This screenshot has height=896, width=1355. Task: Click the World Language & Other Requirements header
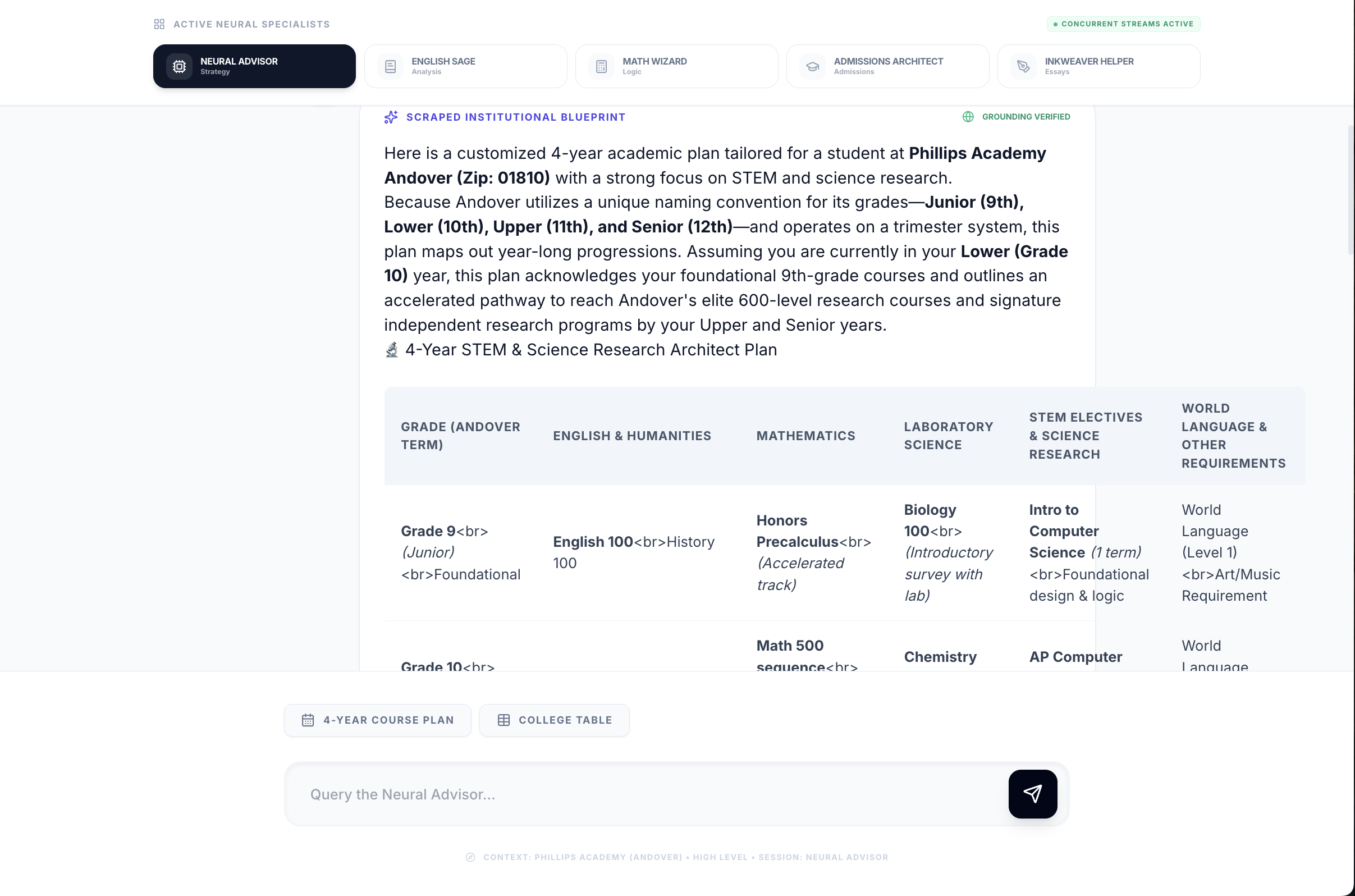[1234, 436]
